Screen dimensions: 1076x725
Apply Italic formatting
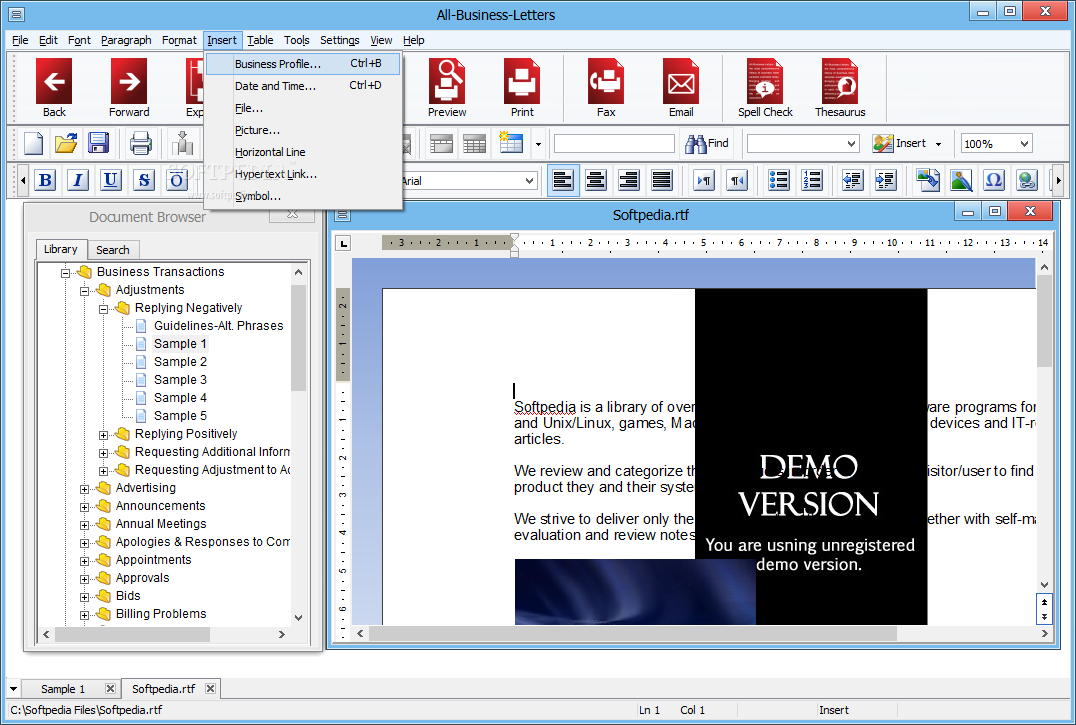click(x=78, y=180)
